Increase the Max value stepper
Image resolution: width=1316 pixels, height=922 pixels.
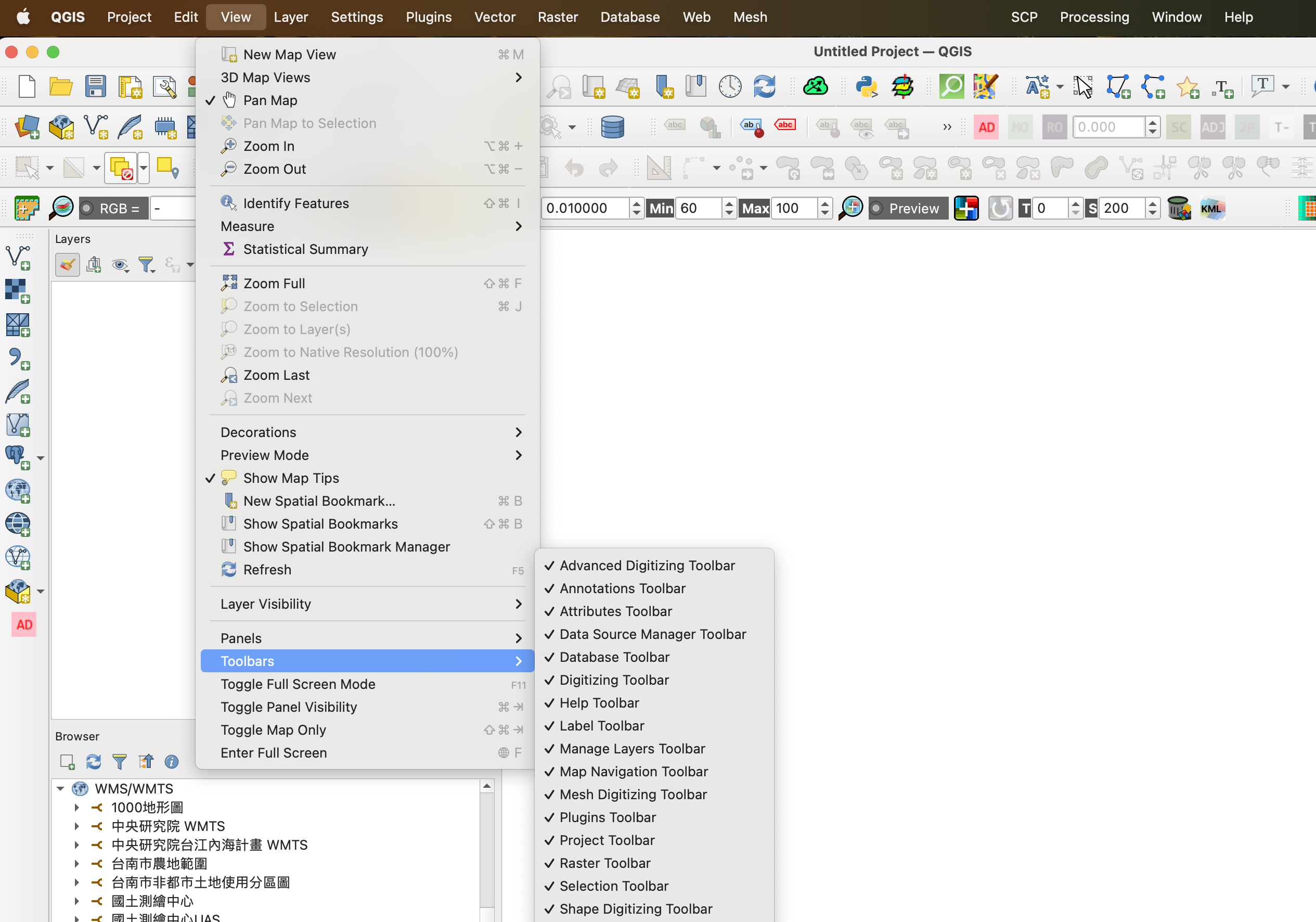[824, 203]
